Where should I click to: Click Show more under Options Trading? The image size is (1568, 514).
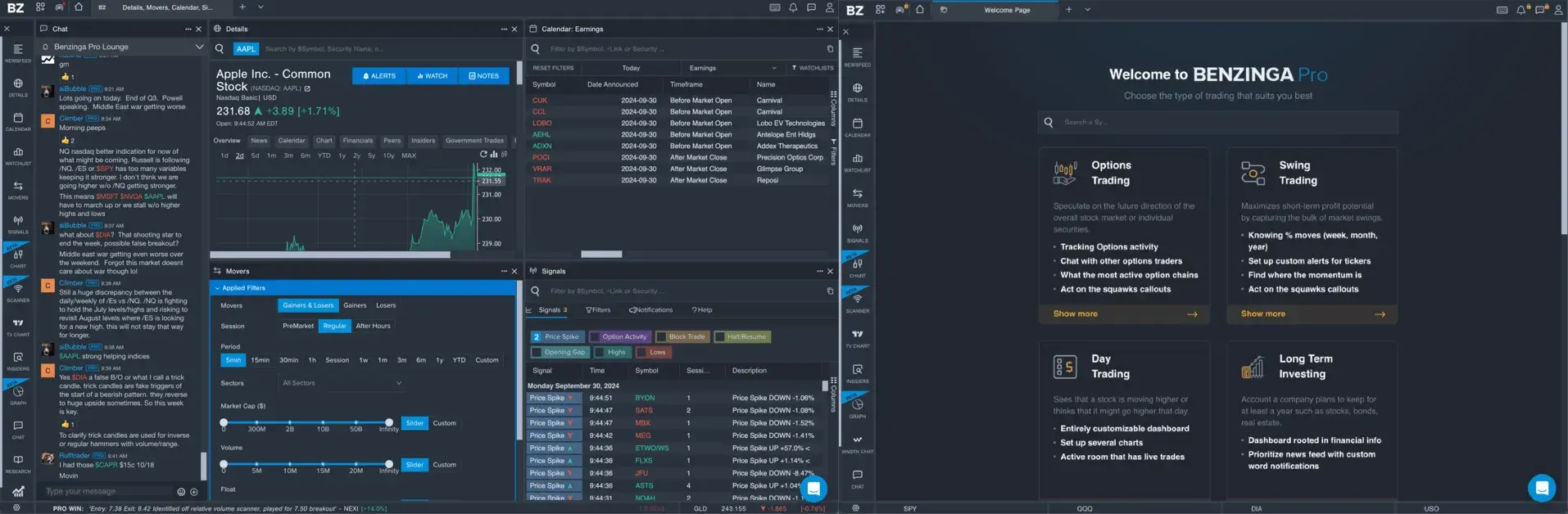(x=1076, y=314)
